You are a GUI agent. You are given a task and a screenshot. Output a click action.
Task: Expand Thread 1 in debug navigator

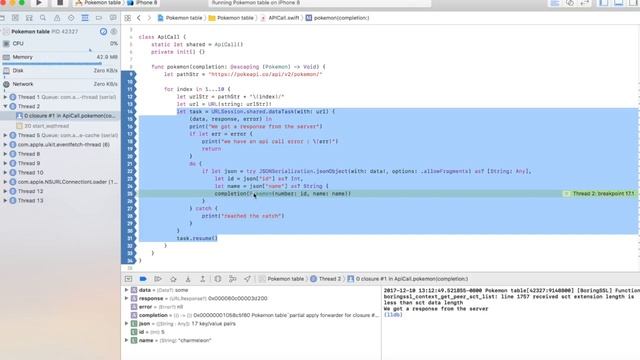tap(5, 97)
